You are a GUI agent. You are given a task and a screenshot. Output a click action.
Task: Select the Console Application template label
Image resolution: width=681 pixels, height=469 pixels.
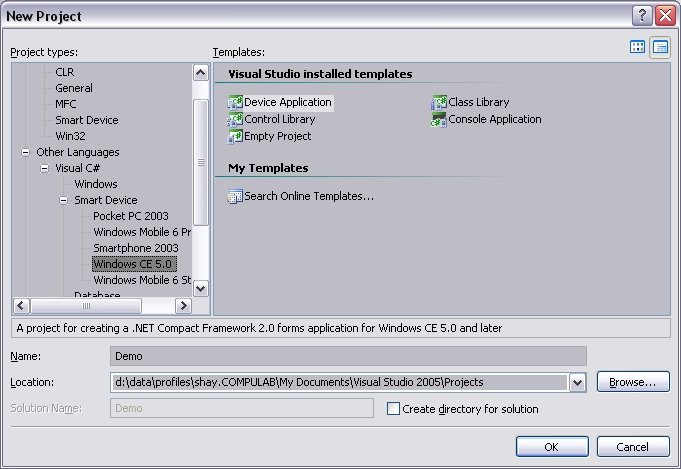click(x=495, y=119)
